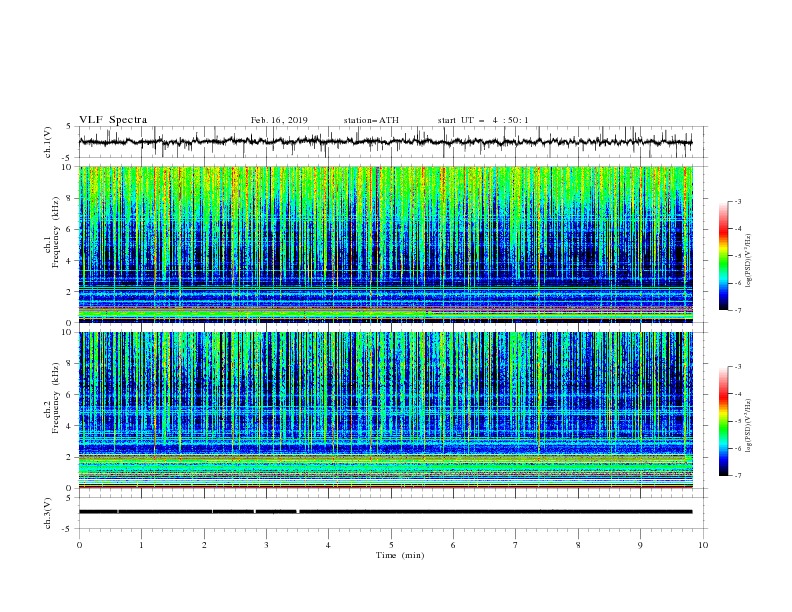Image resolution: width=792 pixels, height=612 pixels.
Task: Click the color scale bar beside ch.2 spectrogram
Action: click(x=723, y=421)
